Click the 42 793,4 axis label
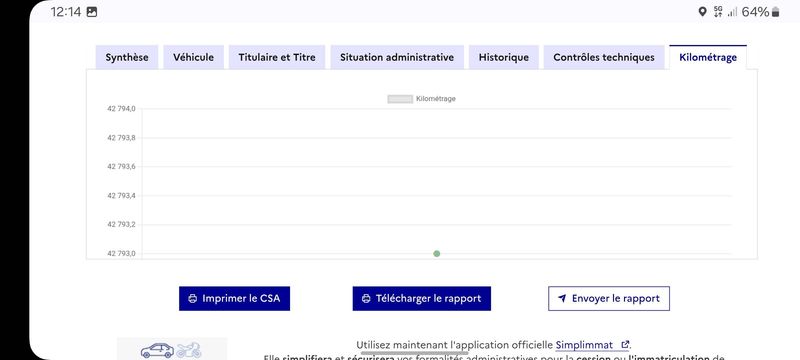Screen dimensions: 800x360 tap(121, 195)
